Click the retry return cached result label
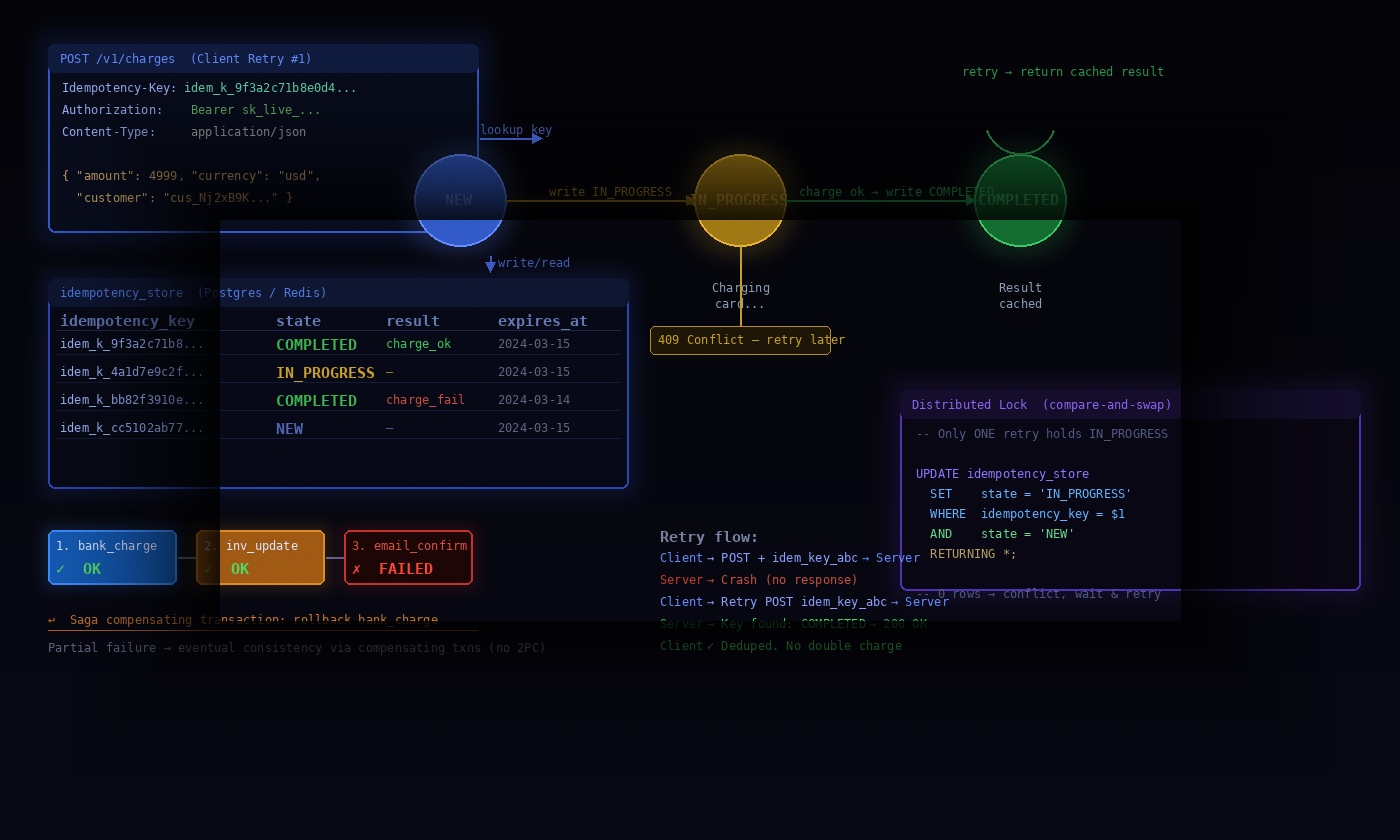Screen dimensions: 1400x840 [x=1063, y=72]
